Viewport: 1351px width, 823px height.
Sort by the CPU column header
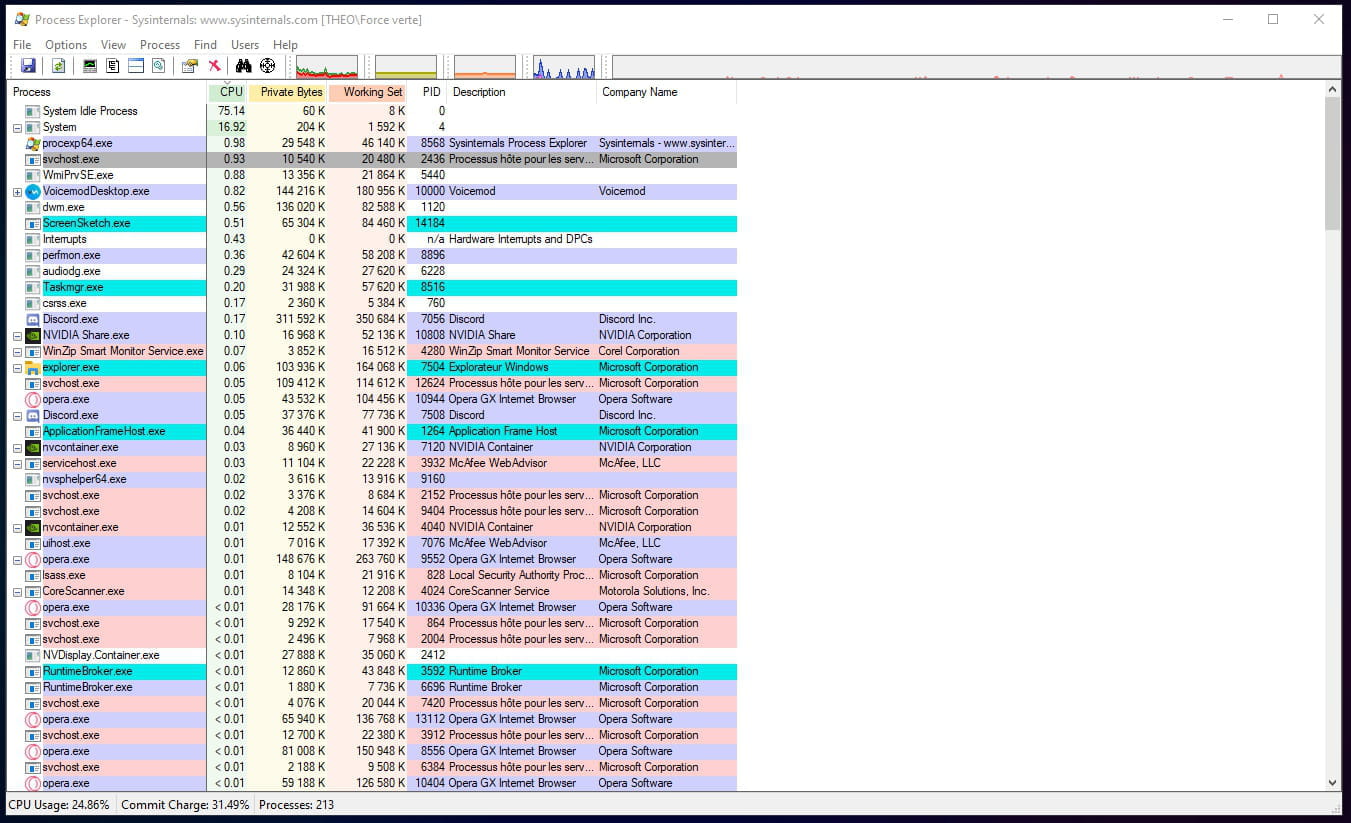coord(227,92)
